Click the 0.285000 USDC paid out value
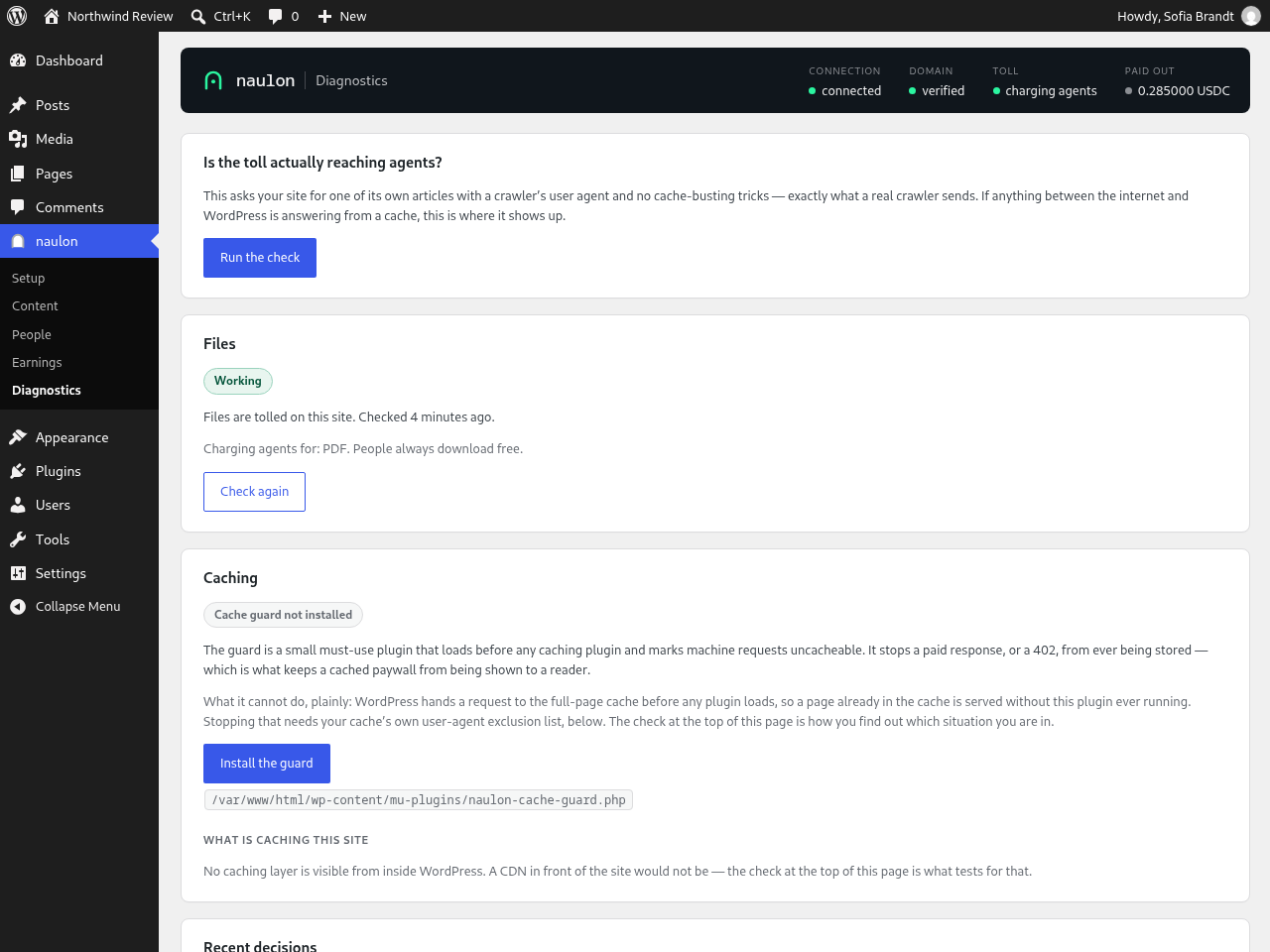 pos(1184,91)
